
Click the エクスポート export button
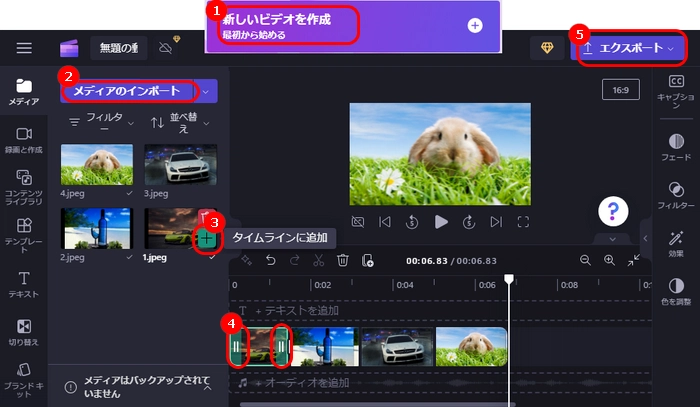[629, 48]
